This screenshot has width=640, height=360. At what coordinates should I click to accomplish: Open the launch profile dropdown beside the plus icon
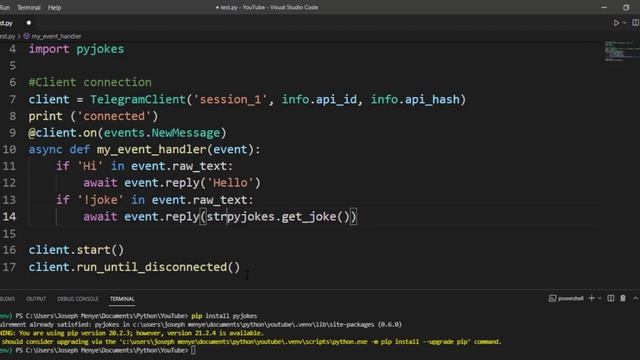(x=600, y=298)
